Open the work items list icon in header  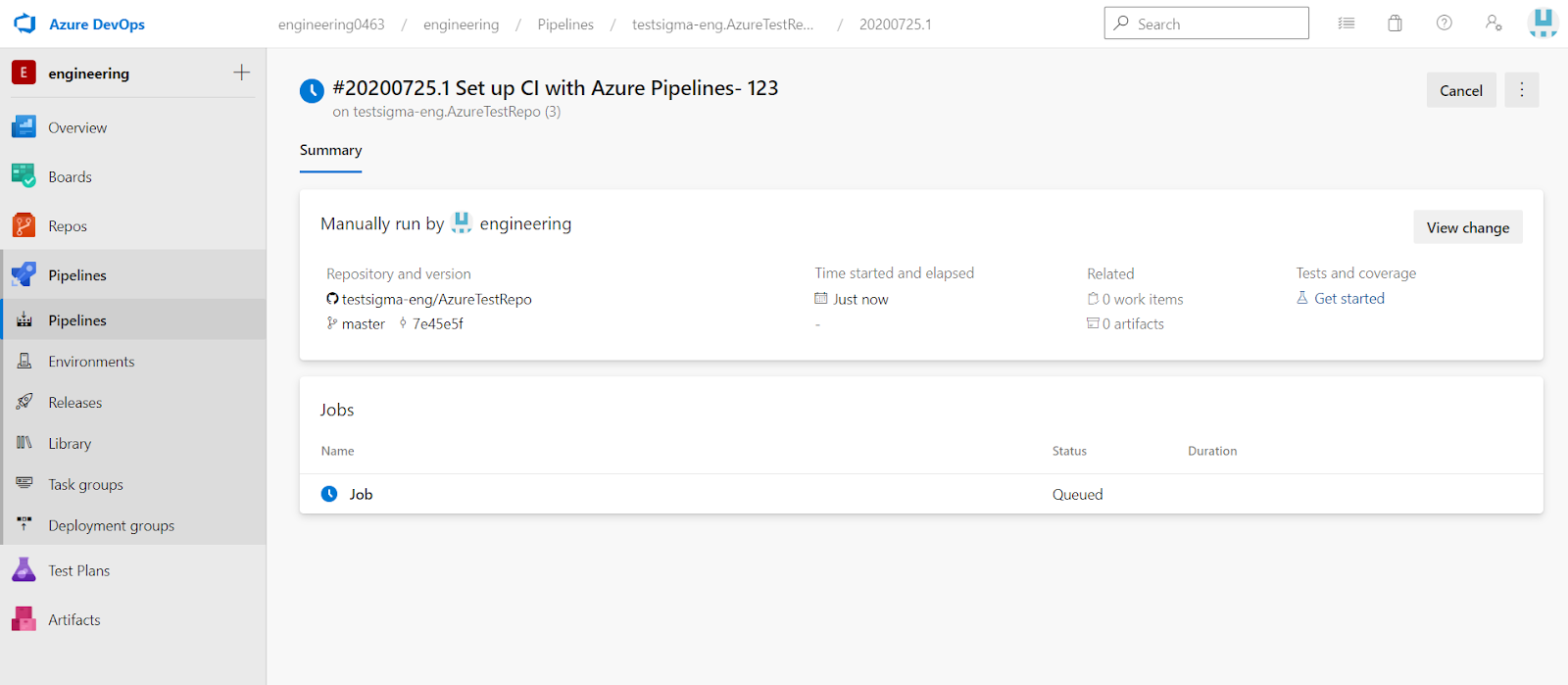pyautogui.click(x=1347, y=24)
